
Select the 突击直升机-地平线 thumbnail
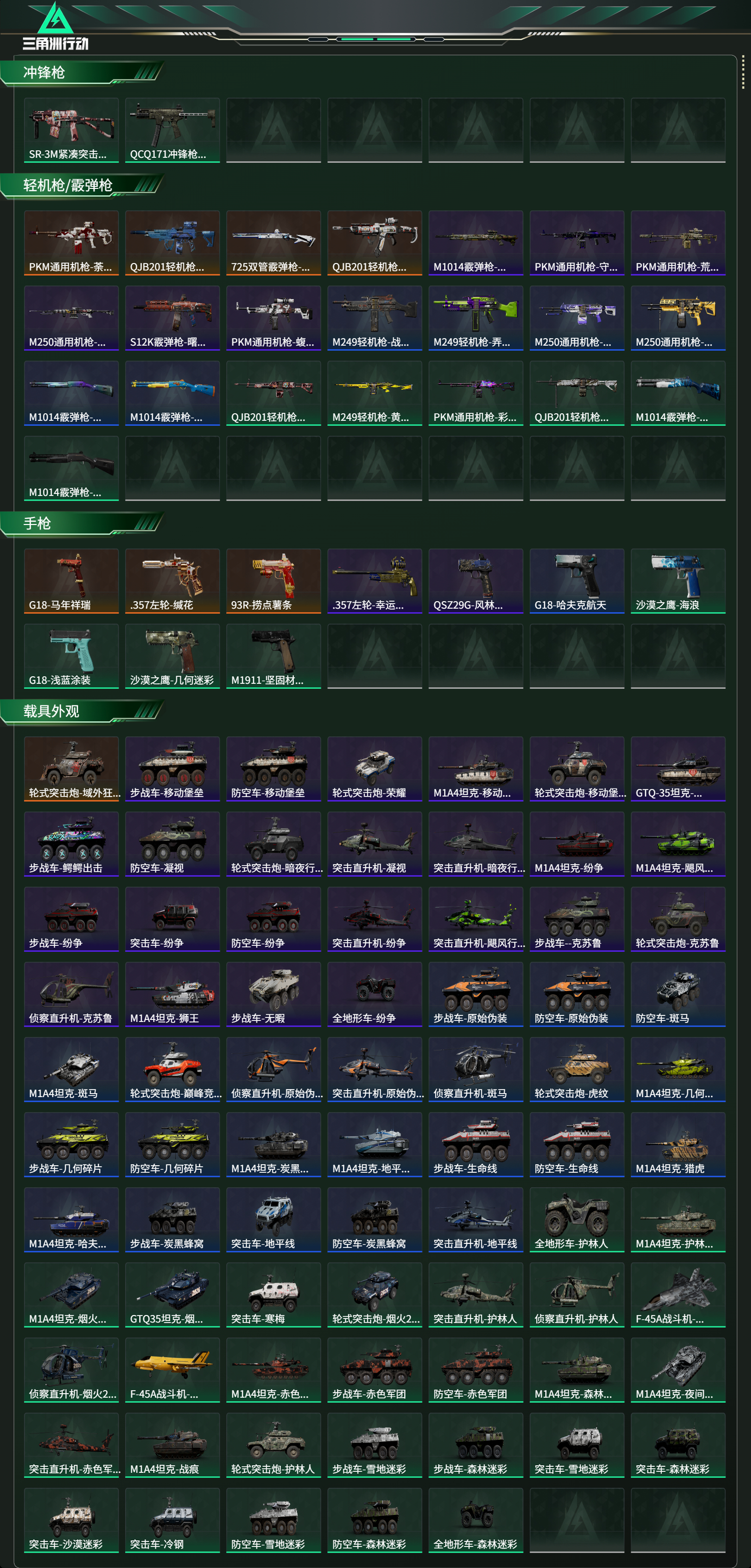click(476, 1219)
